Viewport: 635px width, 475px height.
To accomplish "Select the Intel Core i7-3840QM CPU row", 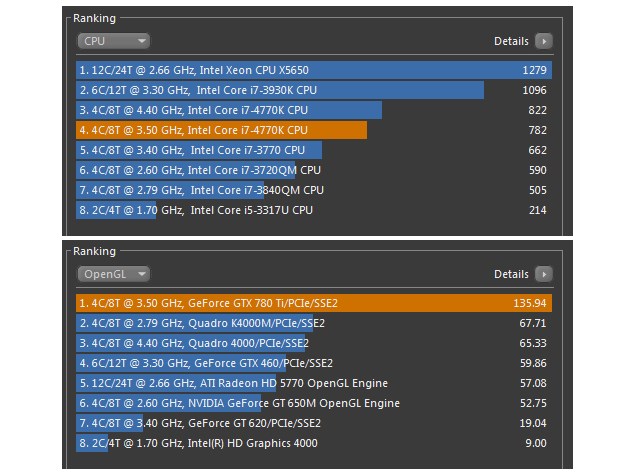I will 314,190.
